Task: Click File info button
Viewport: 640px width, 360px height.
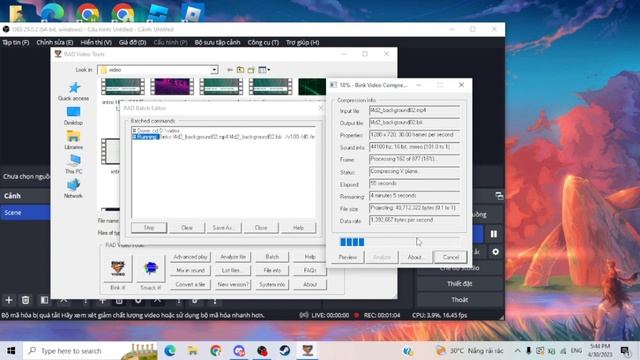Action: [272, 270]
